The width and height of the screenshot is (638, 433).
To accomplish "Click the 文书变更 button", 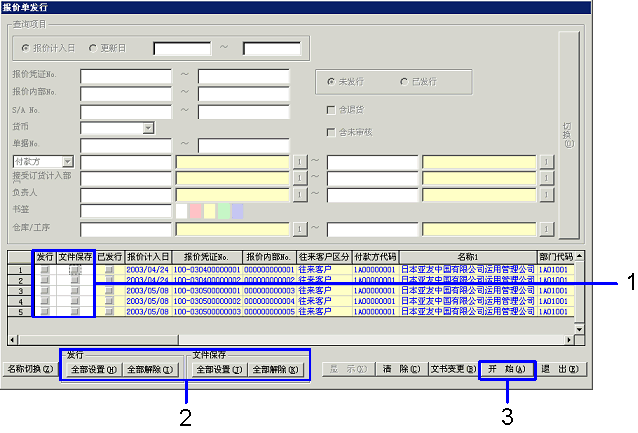I will point(450,369).
